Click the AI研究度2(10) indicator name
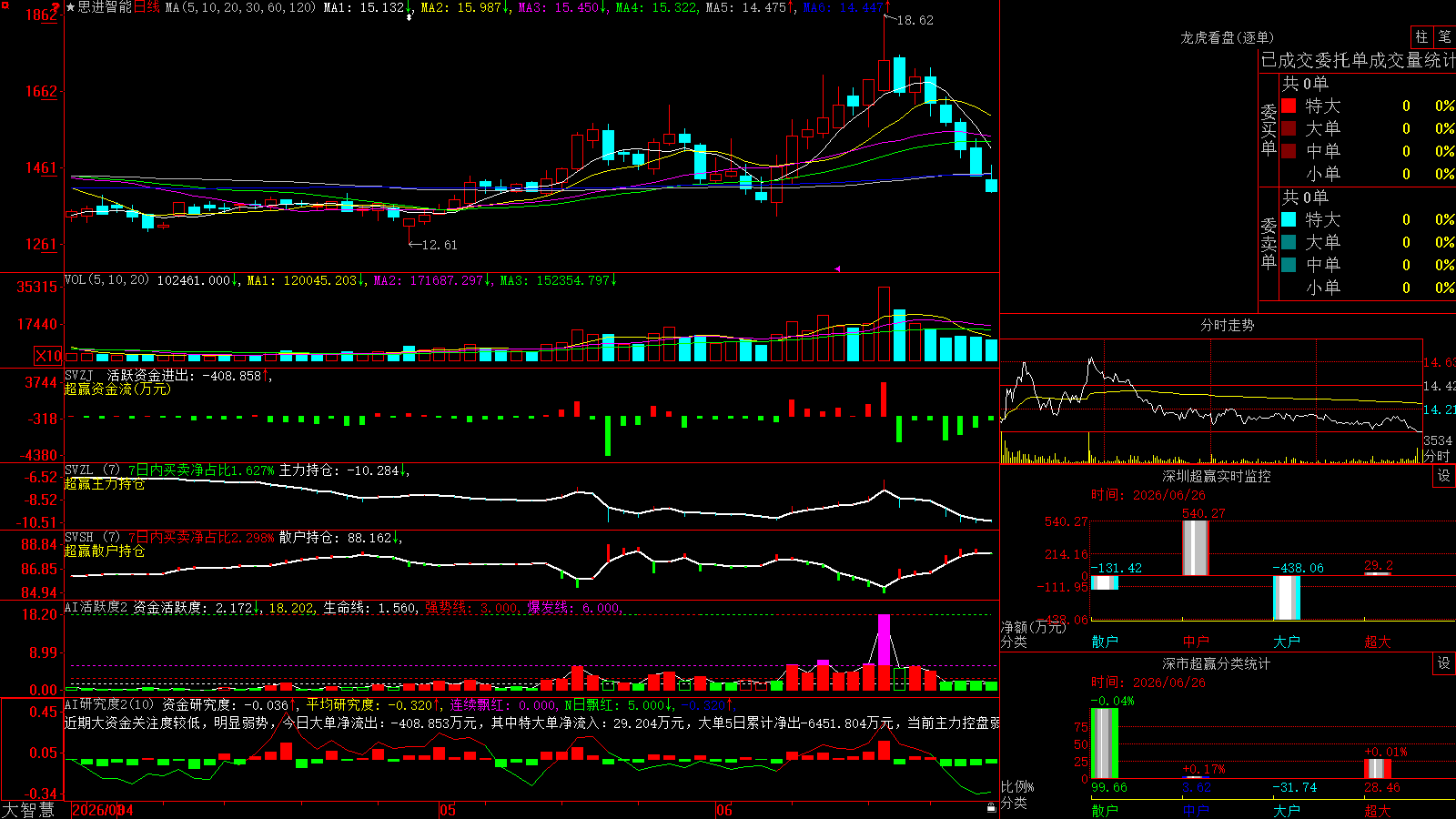This screenshot has width=1456, height=819. click(110, 704)
